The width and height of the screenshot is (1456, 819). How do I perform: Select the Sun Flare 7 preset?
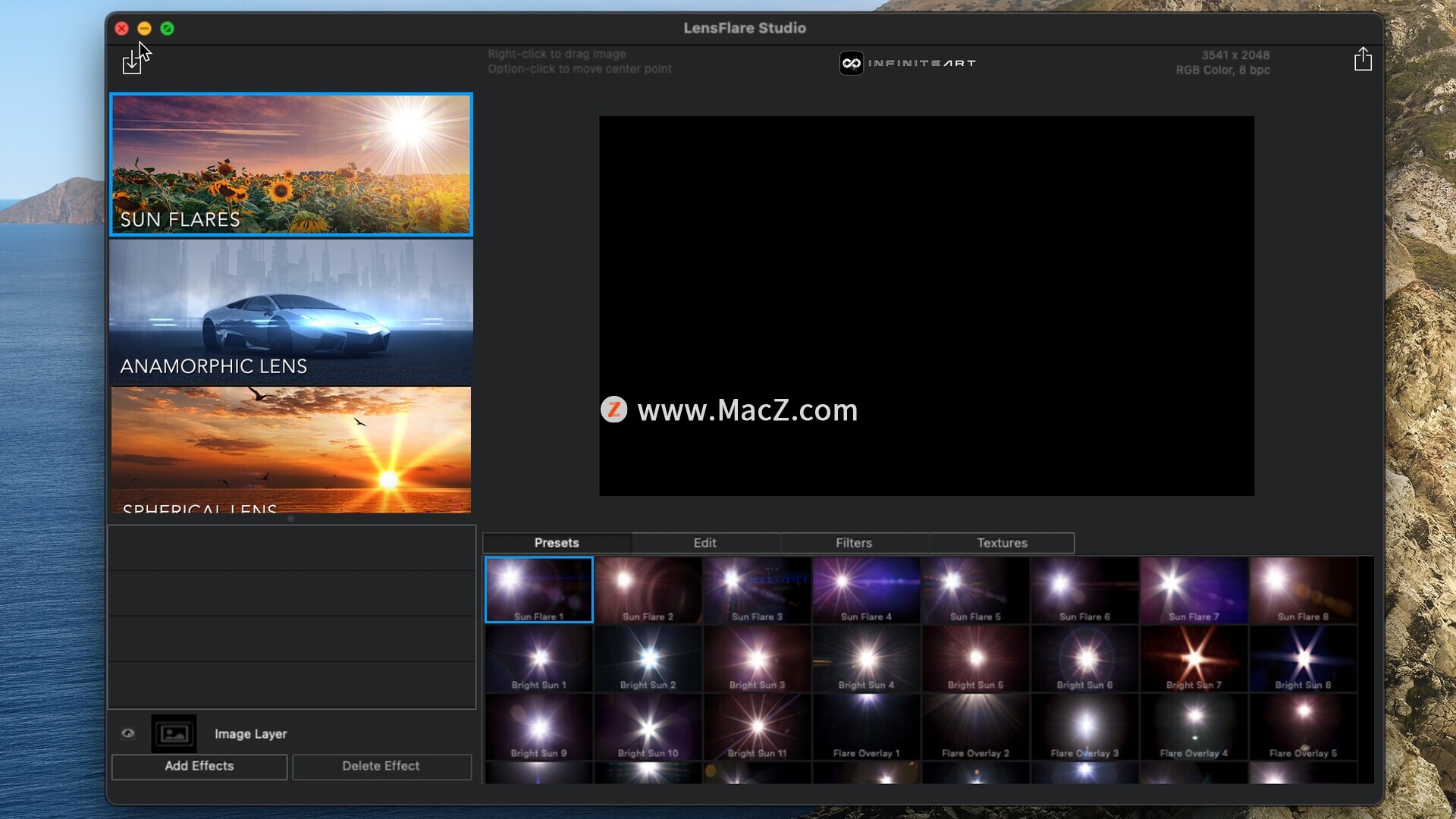pos(1194,590)
